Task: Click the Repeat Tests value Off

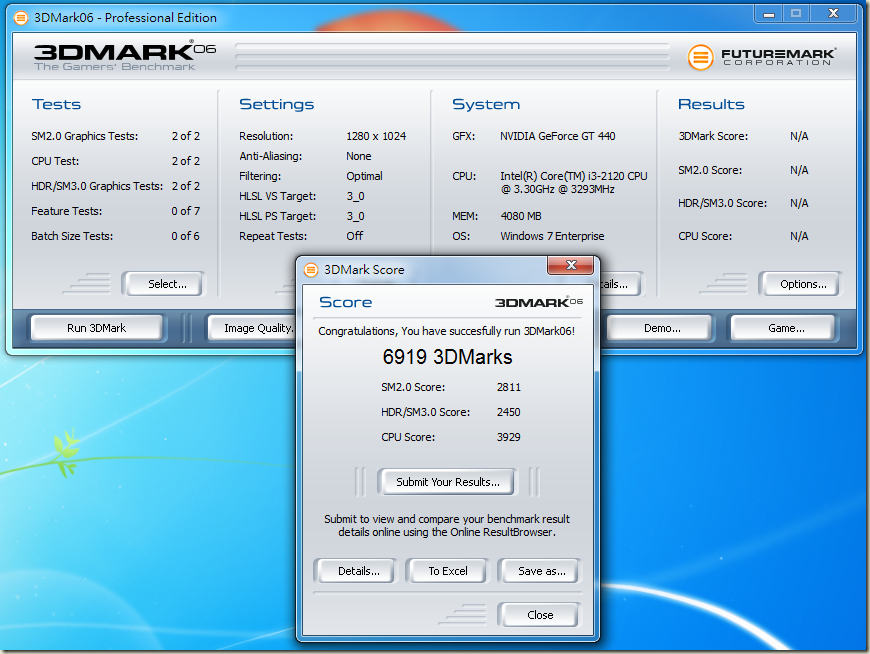Action: pyautogui.click(x=355, y=236)
